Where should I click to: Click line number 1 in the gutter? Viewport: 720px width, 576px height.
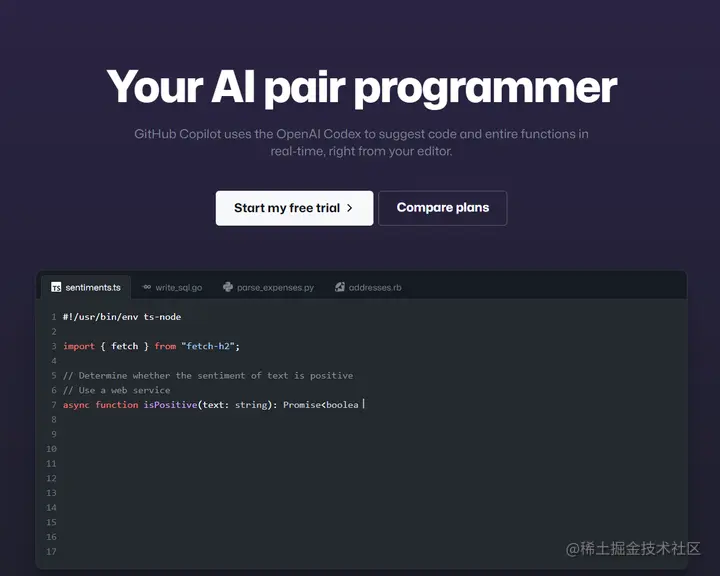(x=54, y=317)
